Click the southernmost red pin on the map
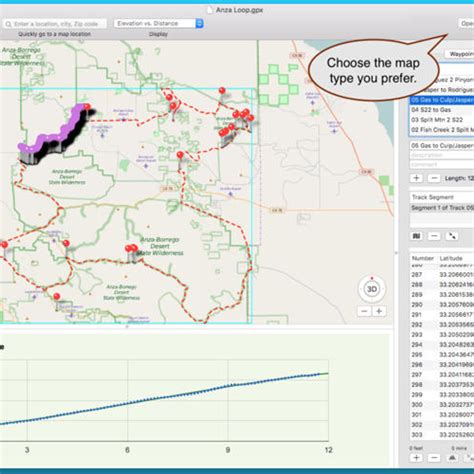Image resolution: width=474 pixels, height=474 pixels. [57, 296]
